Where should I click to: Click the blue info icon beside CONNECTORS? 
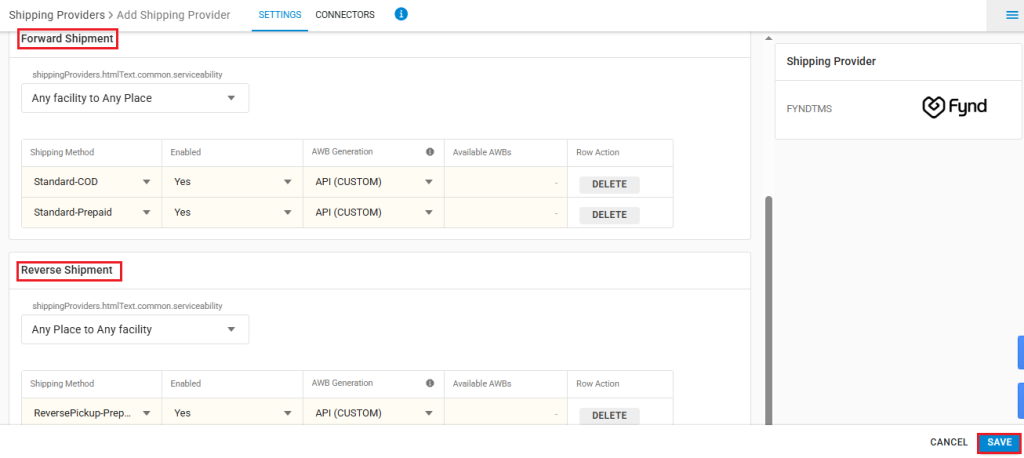point(401,14)
